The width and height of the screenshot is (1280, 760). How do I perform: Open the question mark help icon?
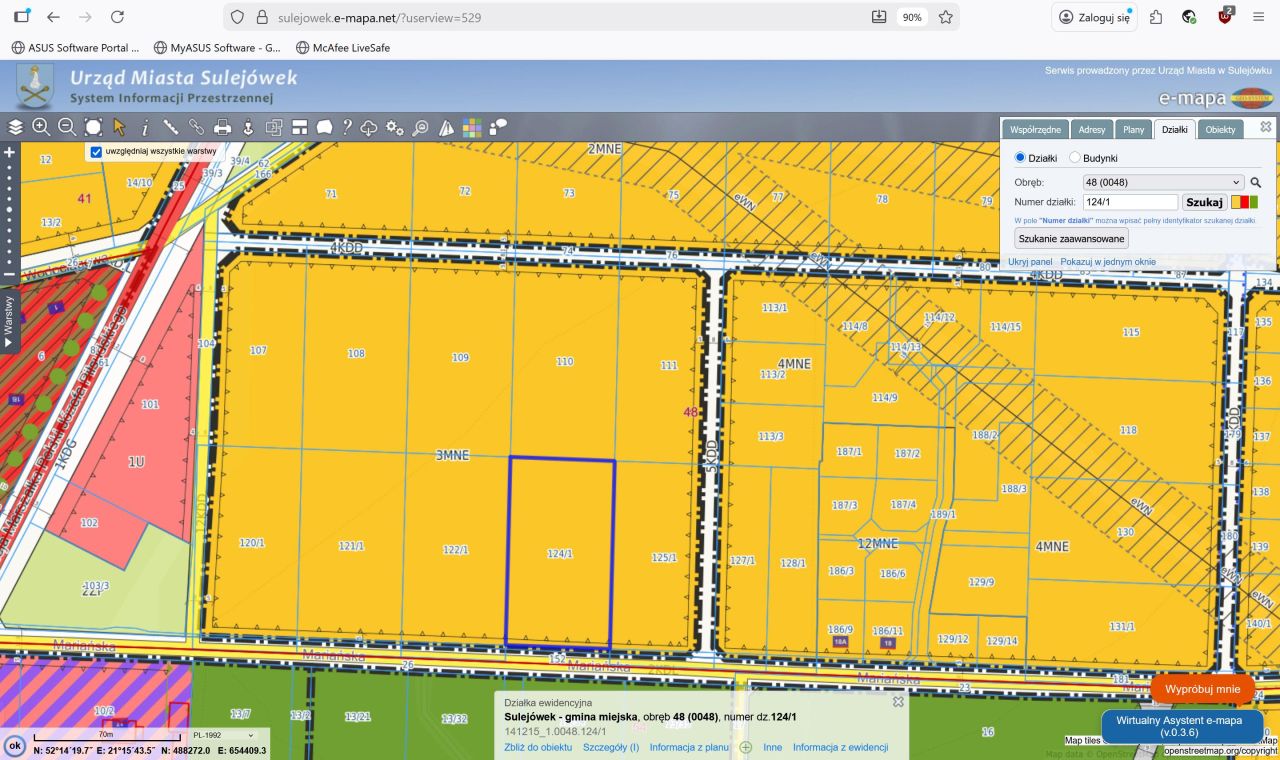point(347,127)
